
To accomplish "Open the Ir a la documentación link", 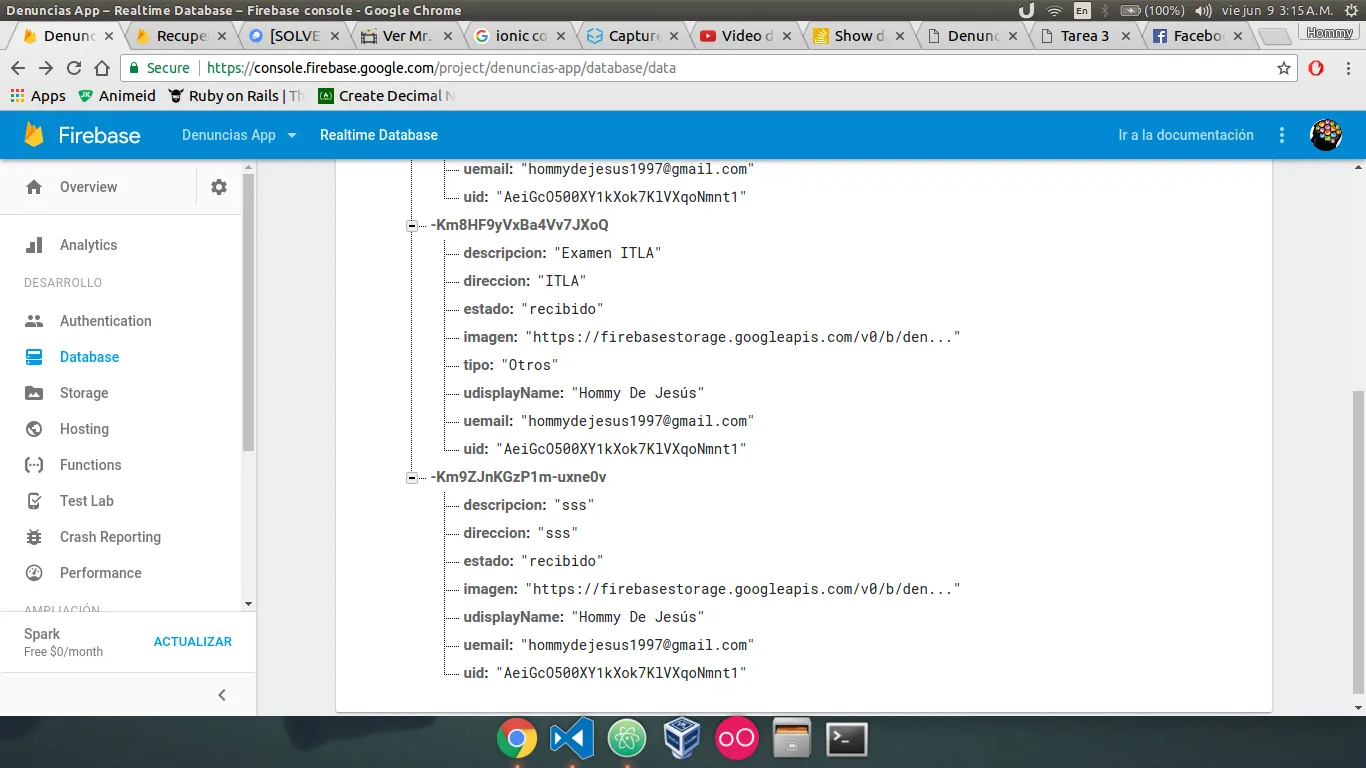I will [1186, 135].
